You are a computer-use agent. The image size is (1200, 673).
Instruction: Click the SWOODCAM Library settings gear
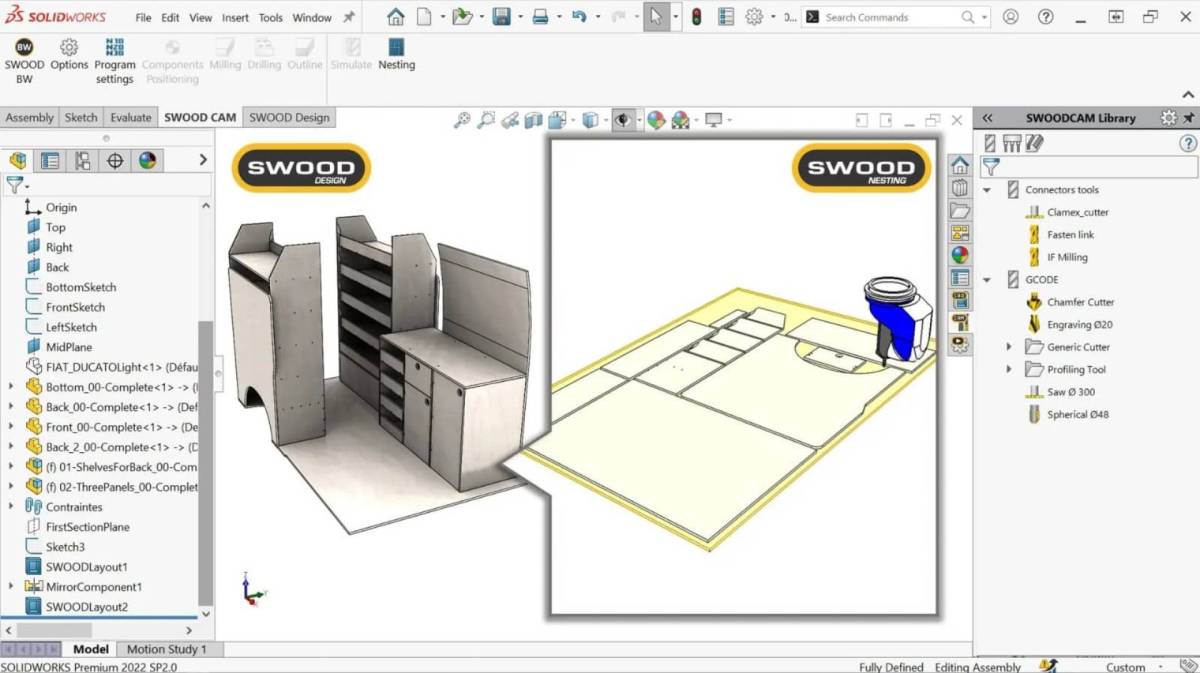tap(1168, 118)
